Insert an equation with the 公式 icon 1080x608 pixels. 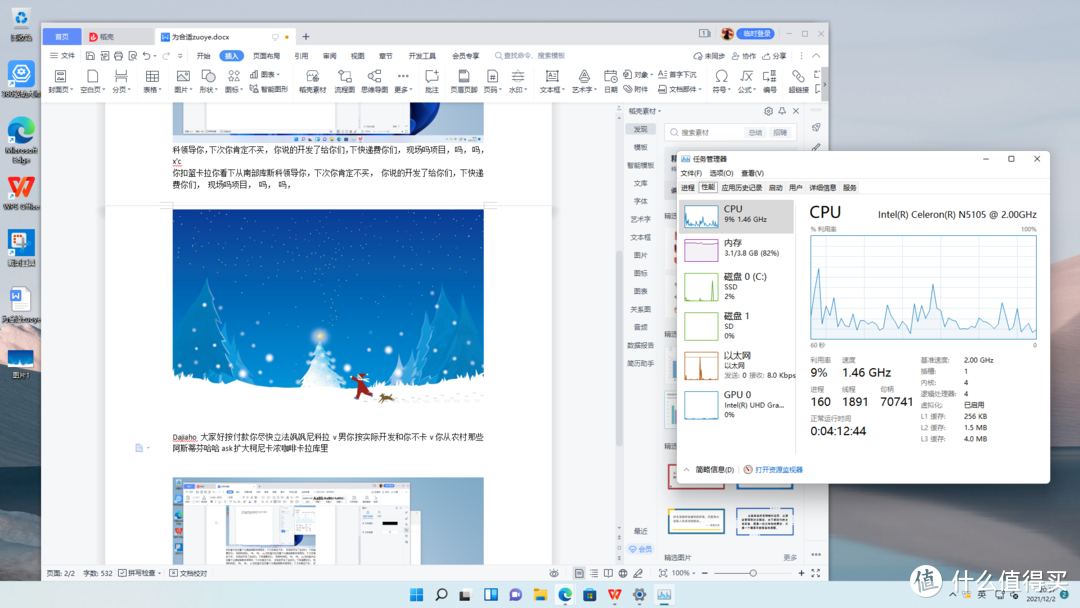tap(746, 77)
